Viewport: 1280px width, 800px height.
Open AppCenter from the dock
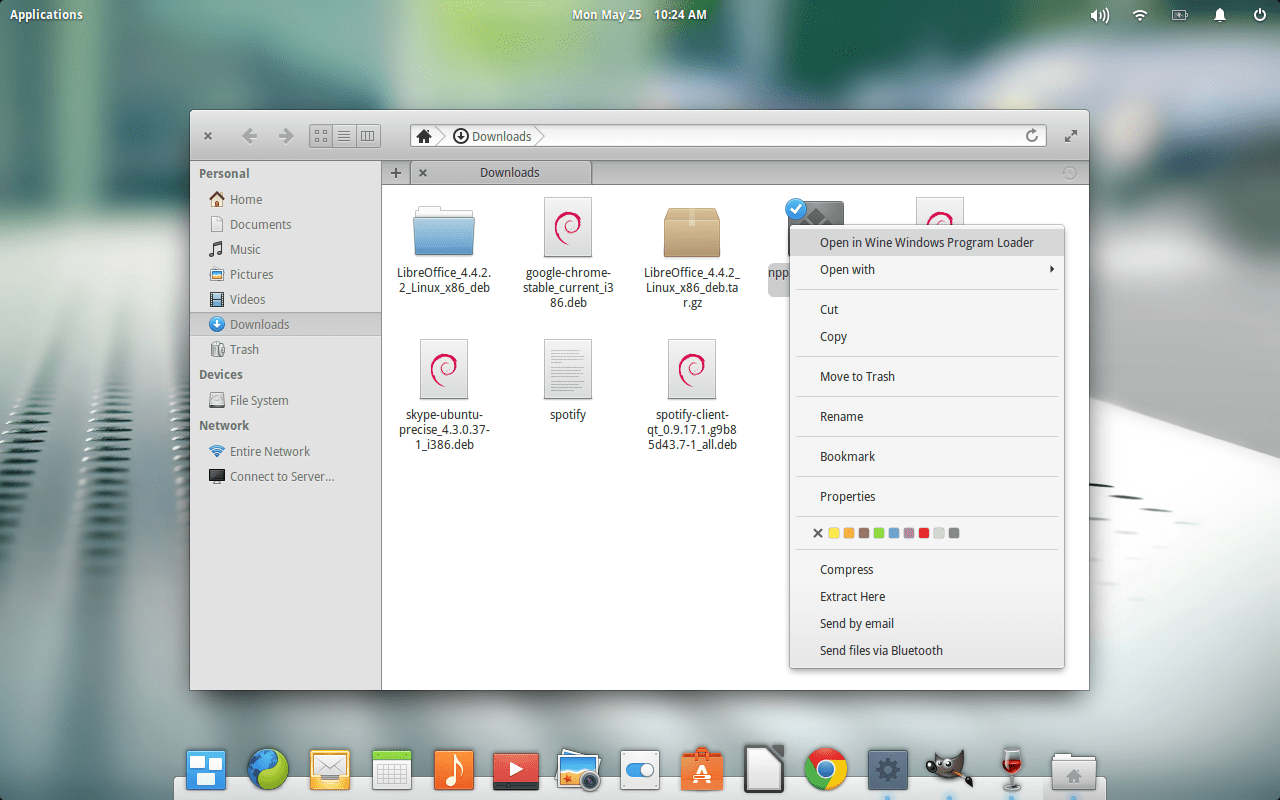click(702, 770)
